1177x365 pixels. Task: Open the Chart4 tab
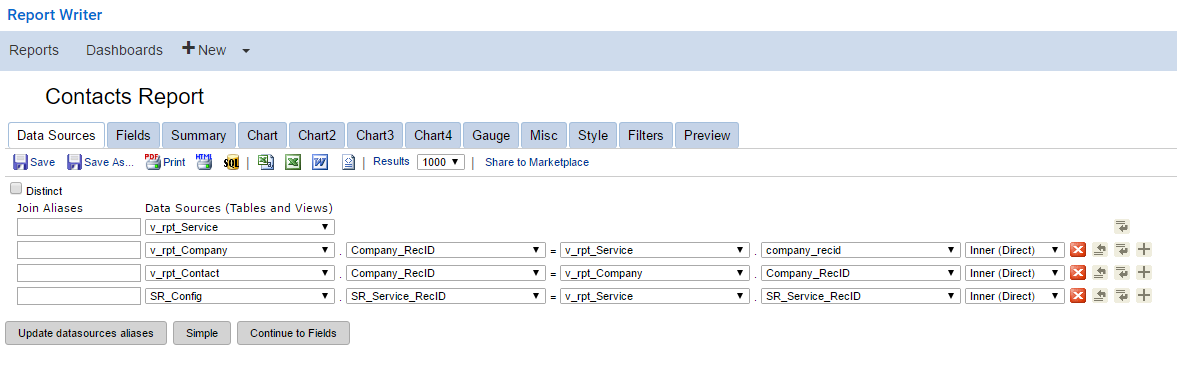tap(433, 135)
